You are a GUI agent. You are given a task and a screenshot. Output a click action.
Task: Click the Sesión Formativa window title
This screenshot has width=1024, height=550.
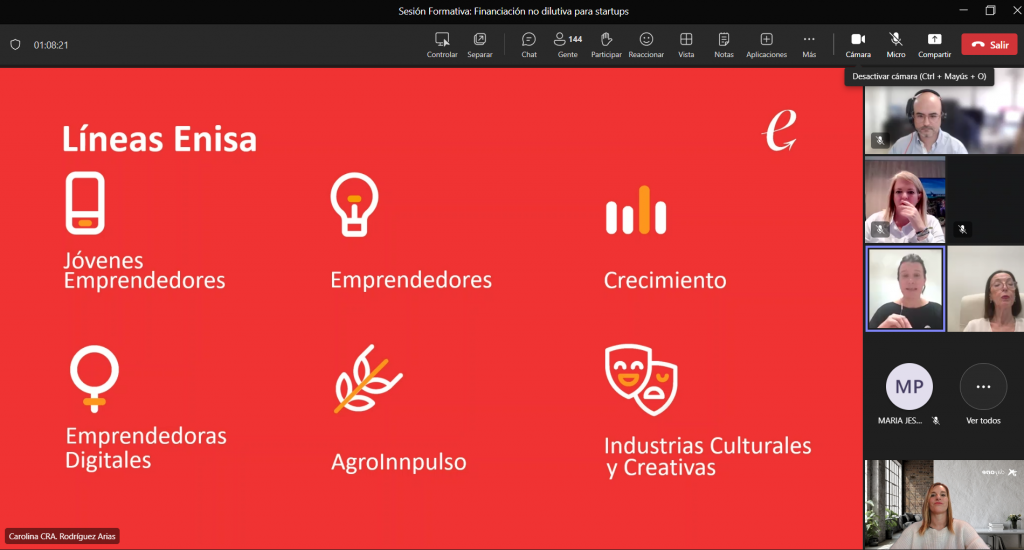tap(513, 11)
